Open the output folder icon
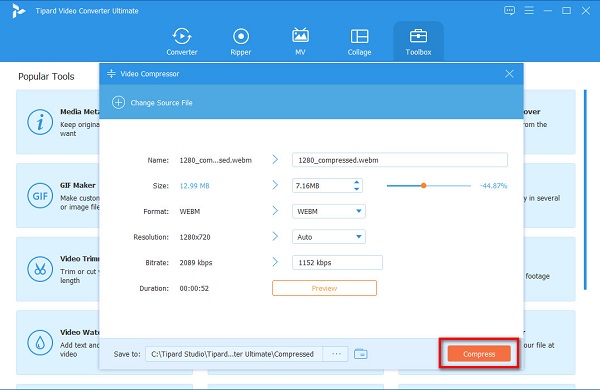The image size is (600, 390). (x=361, y=354)
